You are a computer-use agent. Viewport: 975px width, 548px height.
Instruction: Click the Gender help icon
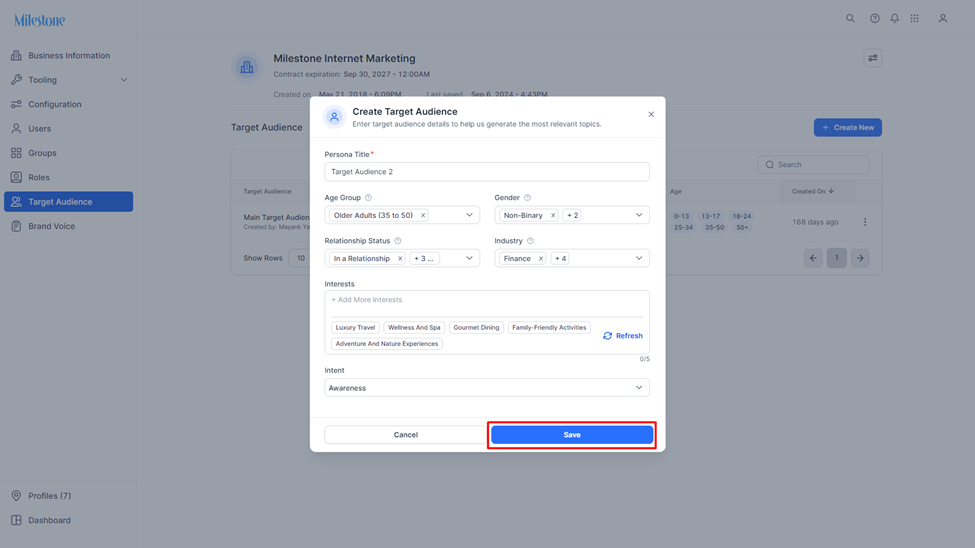tap(527, 198)
